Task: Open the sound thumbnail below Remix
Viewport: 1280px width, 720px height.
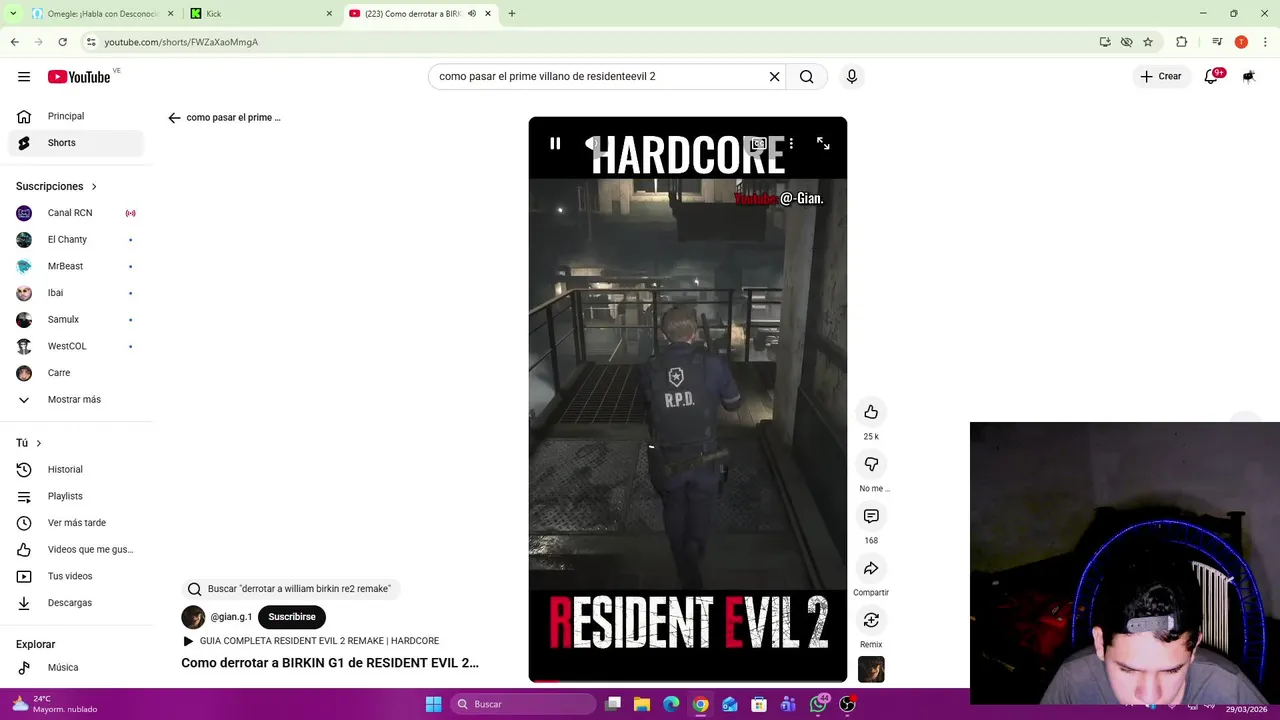Action: point(871,669)
